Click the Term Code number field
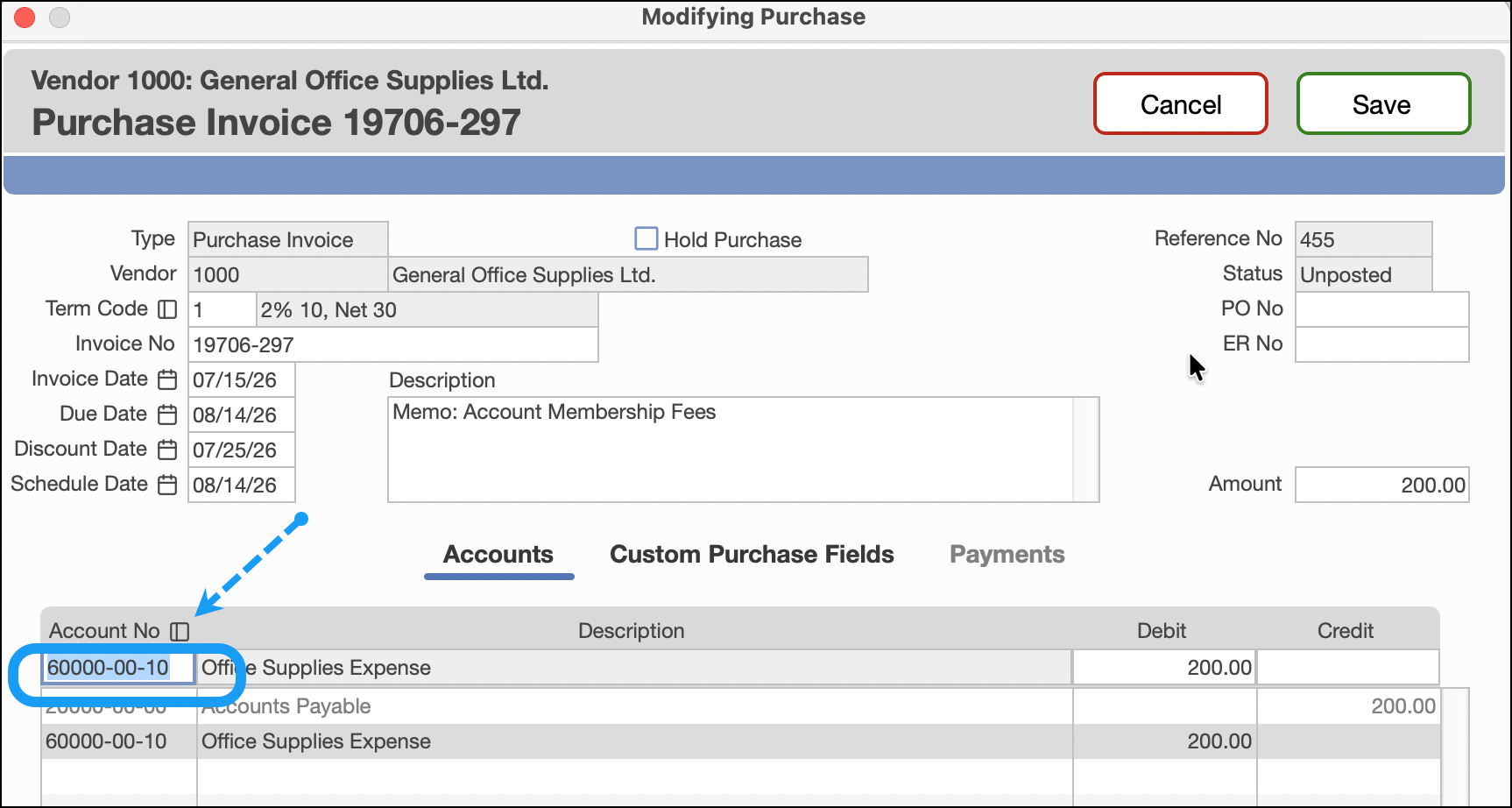1512x808 pixels. pos(223,309)
